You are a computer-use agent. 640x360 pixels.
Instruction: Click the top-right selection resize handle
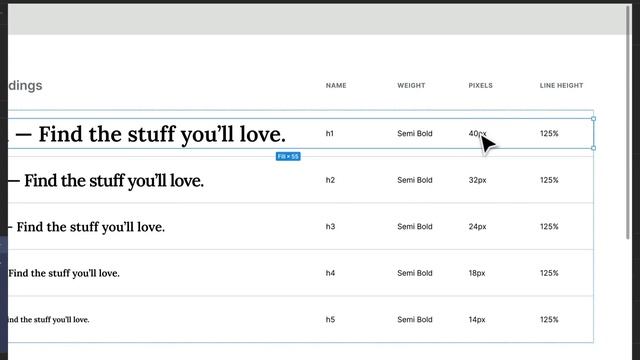[593, 119]
